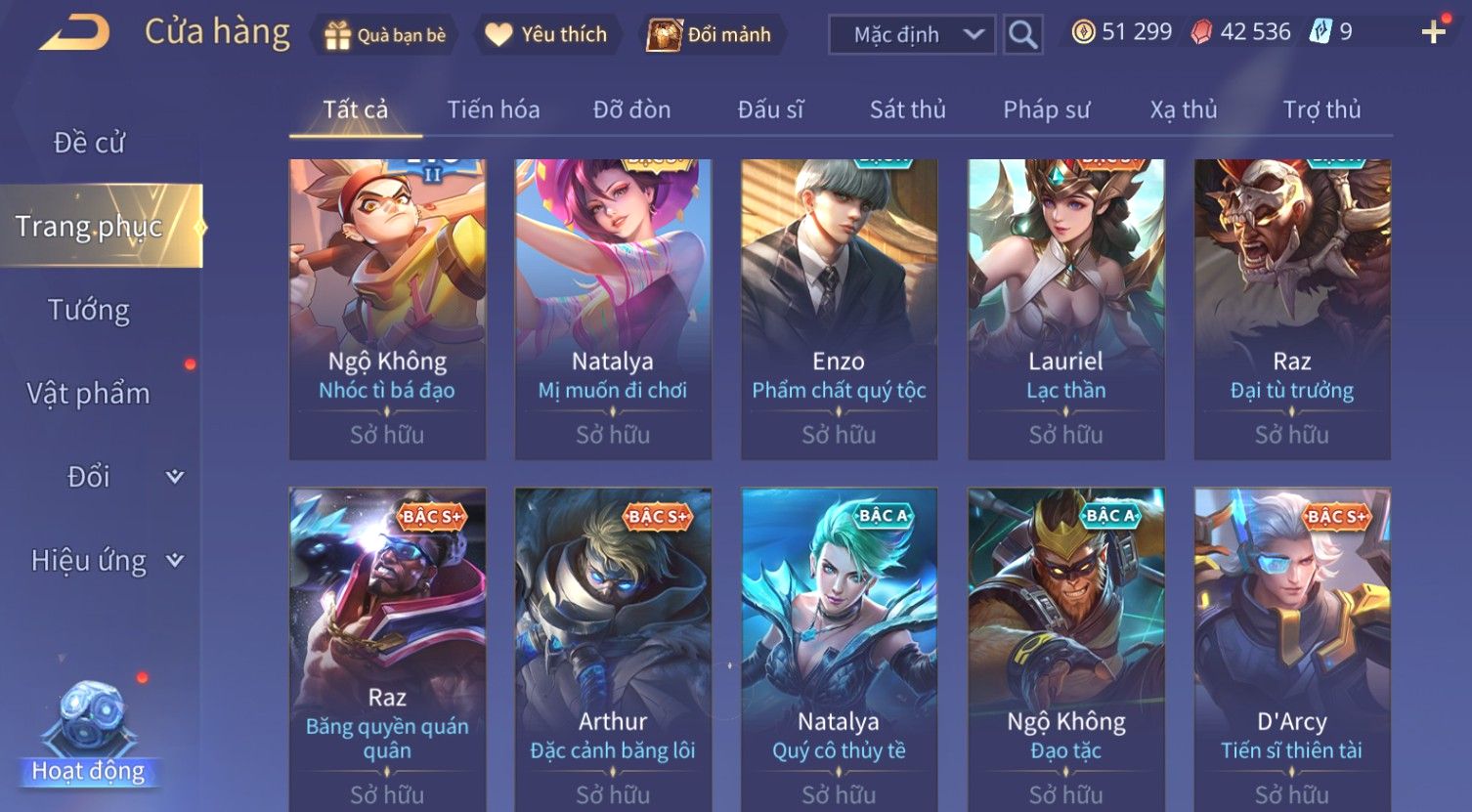Click the plus icon to add currency
1472x812 pixels.
pyautogui.click(x=1434, y=33)
